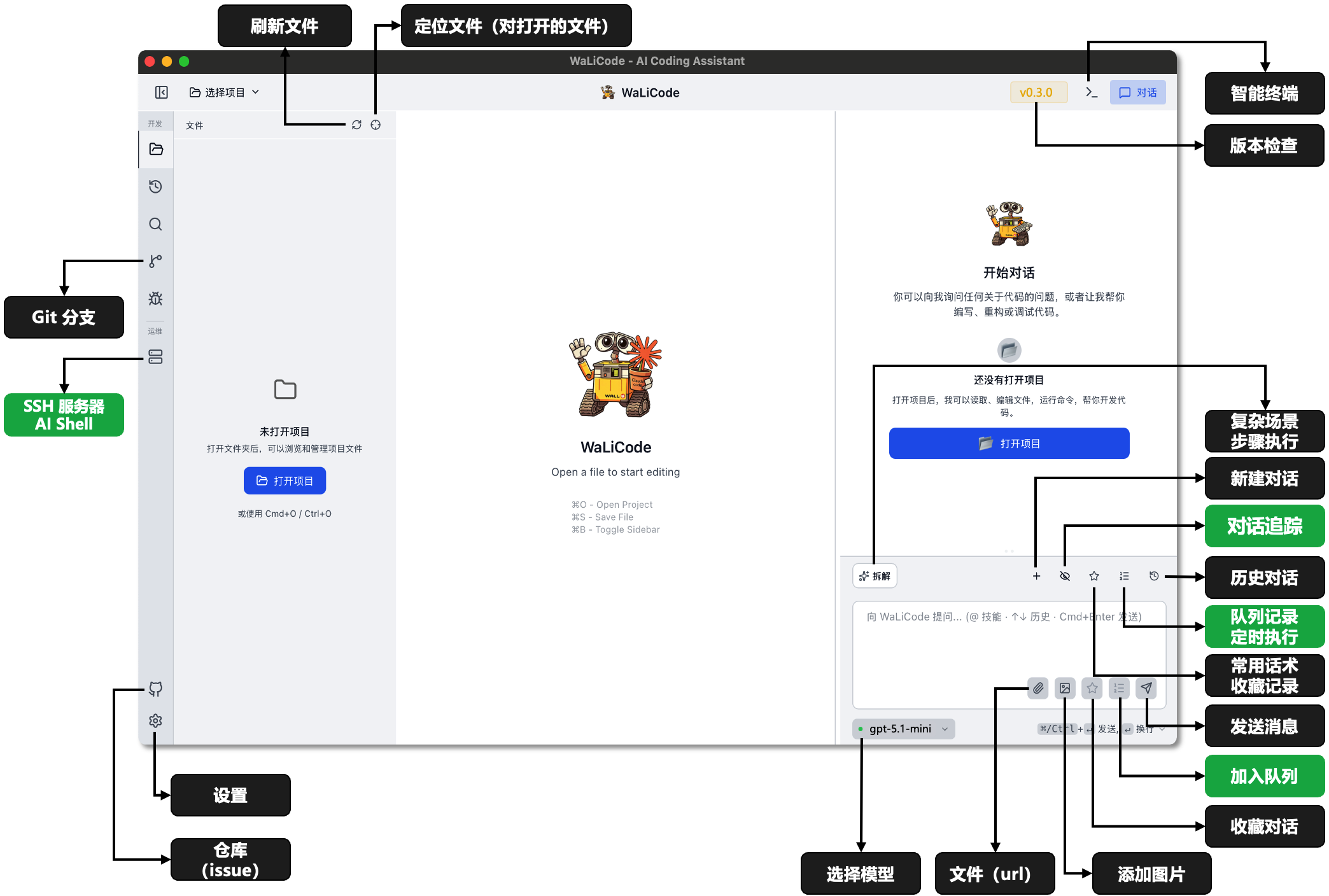Click the 文件 panel header label
The width and height of the screenshot is (1329, 896).
tap(194, 125)
